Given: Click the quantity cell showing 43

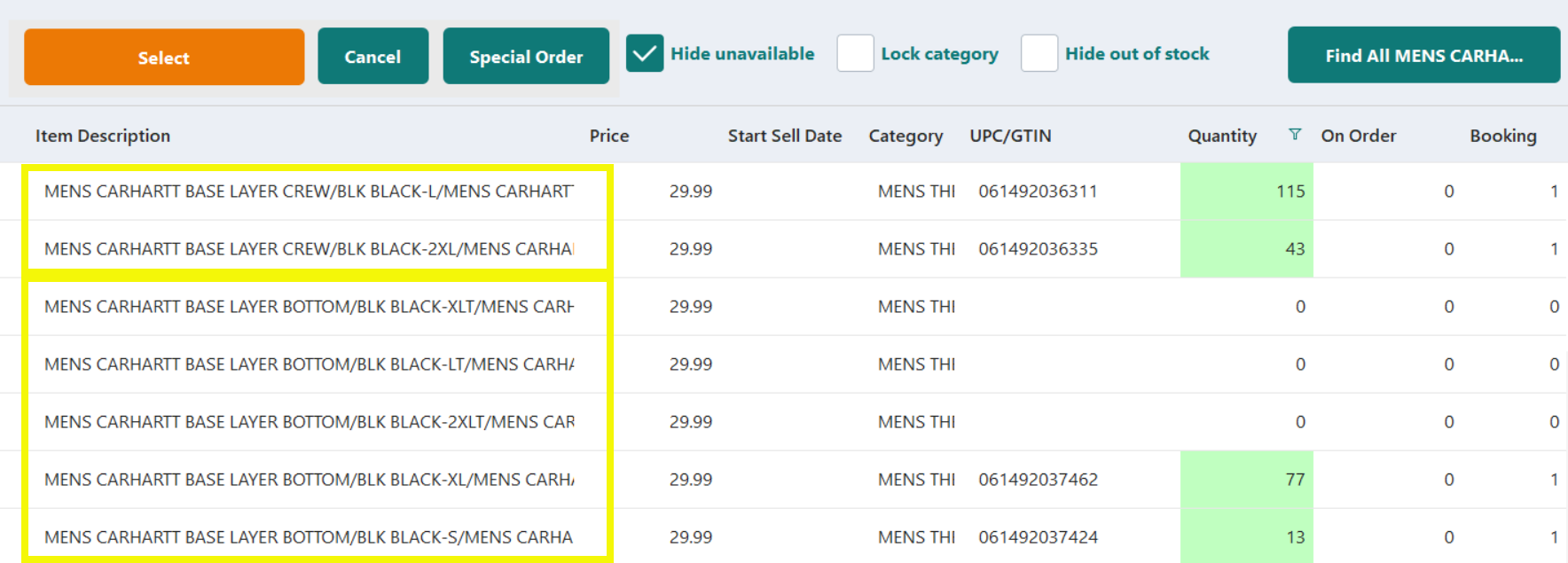Looking at the screenshot, I should (1247, 249).
